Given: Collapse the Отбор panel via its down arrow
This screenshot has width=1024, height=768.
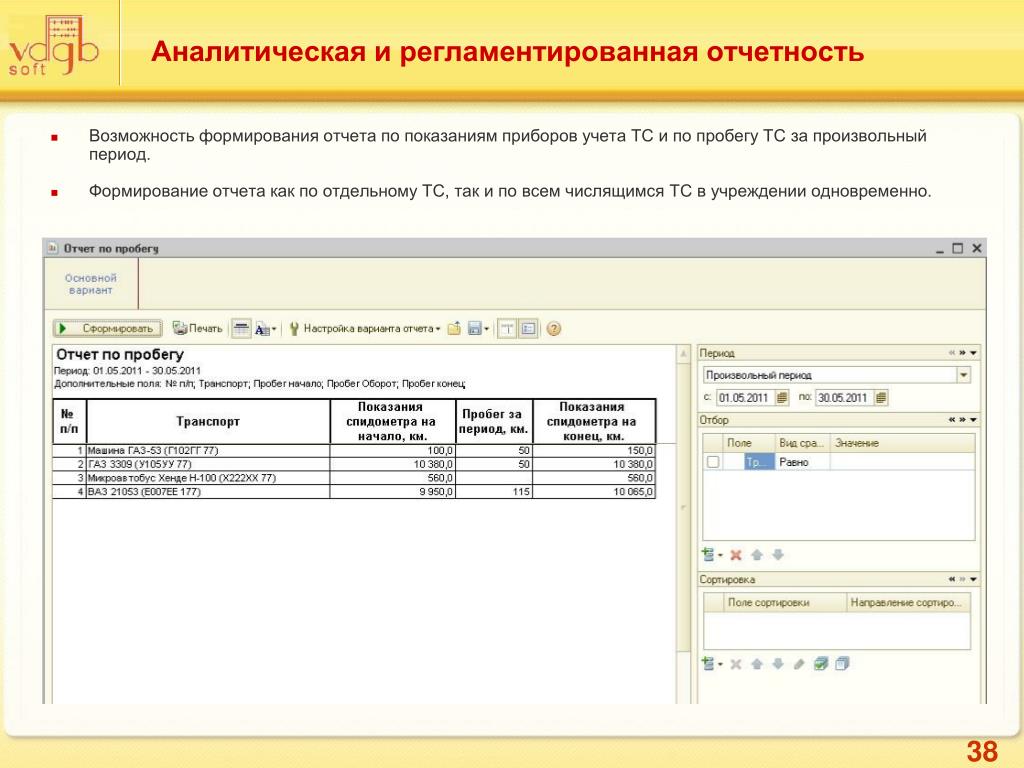Looking at the screenshot, I should point(973,420).
